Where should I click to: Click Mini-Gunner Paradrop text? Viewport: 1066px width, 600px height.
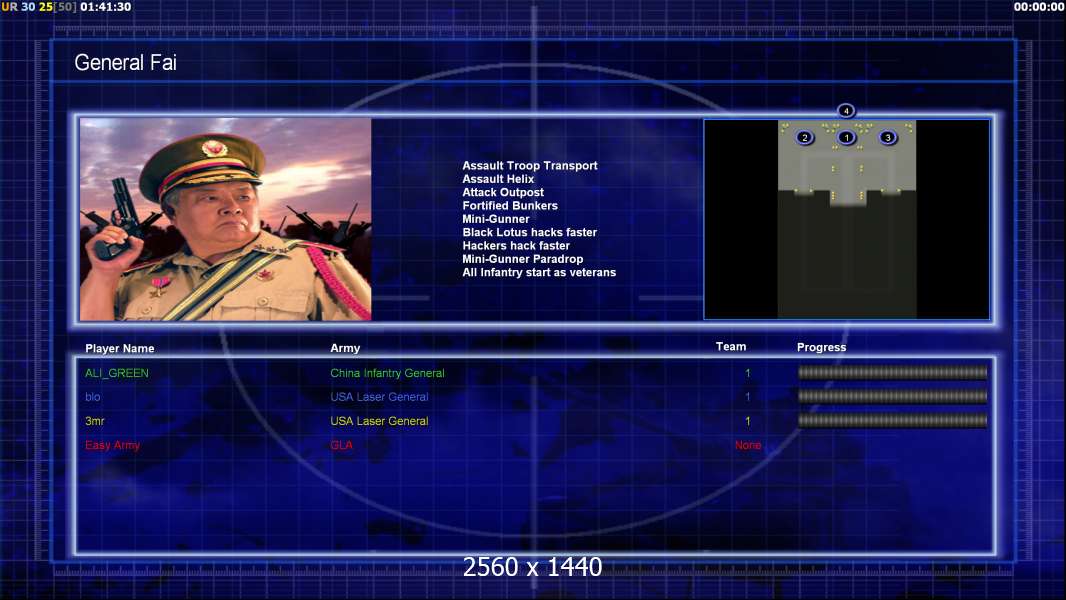point(522,259)
